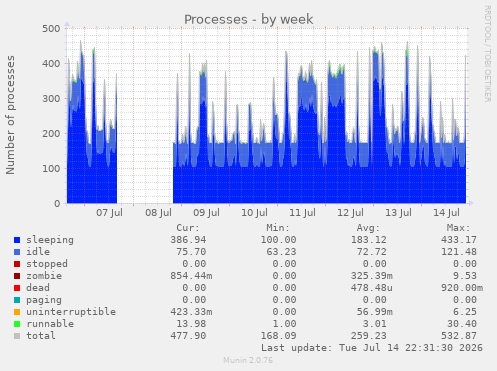497x371 pixels.
Task: Click the 'Munin 2.0.76' version text
Action: coord(248,360)
